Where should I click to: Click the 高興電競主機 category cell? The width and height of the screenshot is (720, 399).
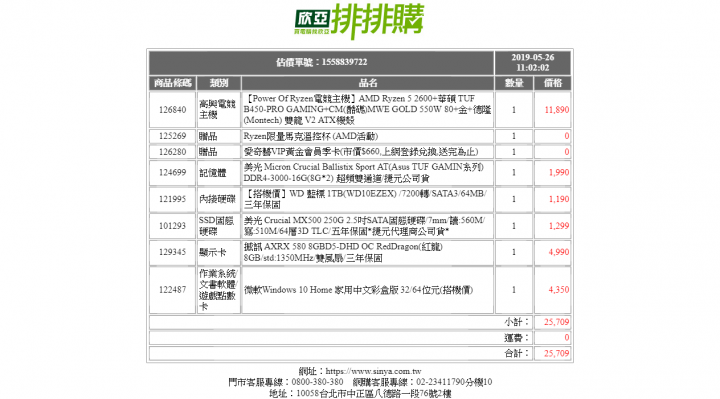(x=219, y=110)
